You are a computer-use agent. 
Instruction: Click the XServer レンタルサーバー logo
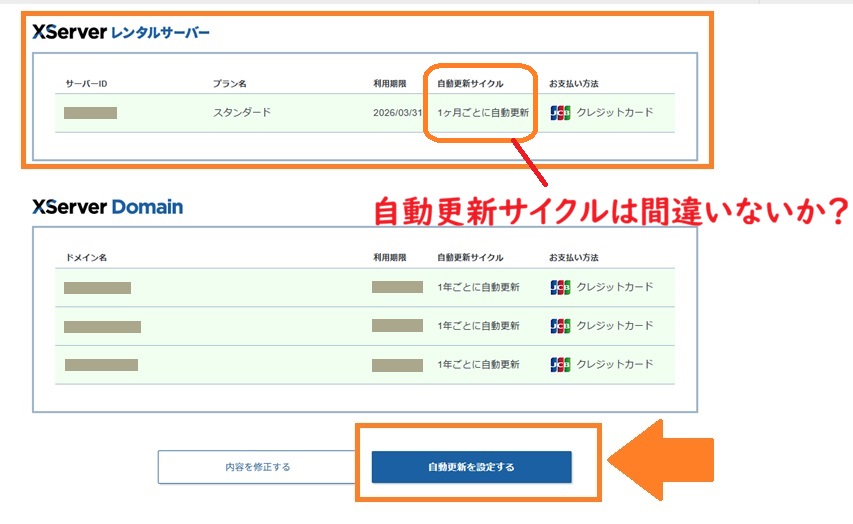point(121,32)
